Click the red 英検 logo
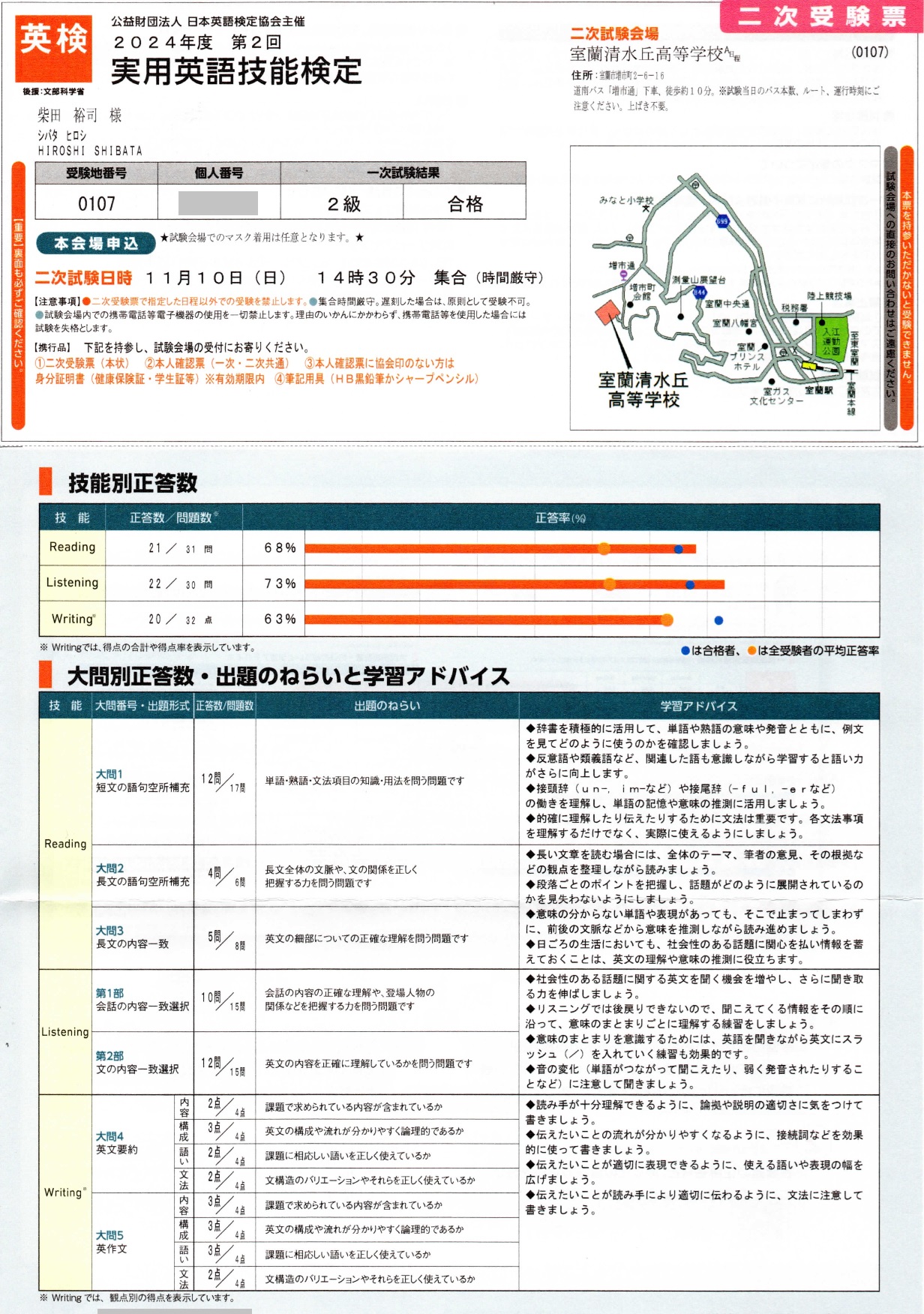Screen dimensions: 924x1314 pyautogui.click(x=54, y=48)
